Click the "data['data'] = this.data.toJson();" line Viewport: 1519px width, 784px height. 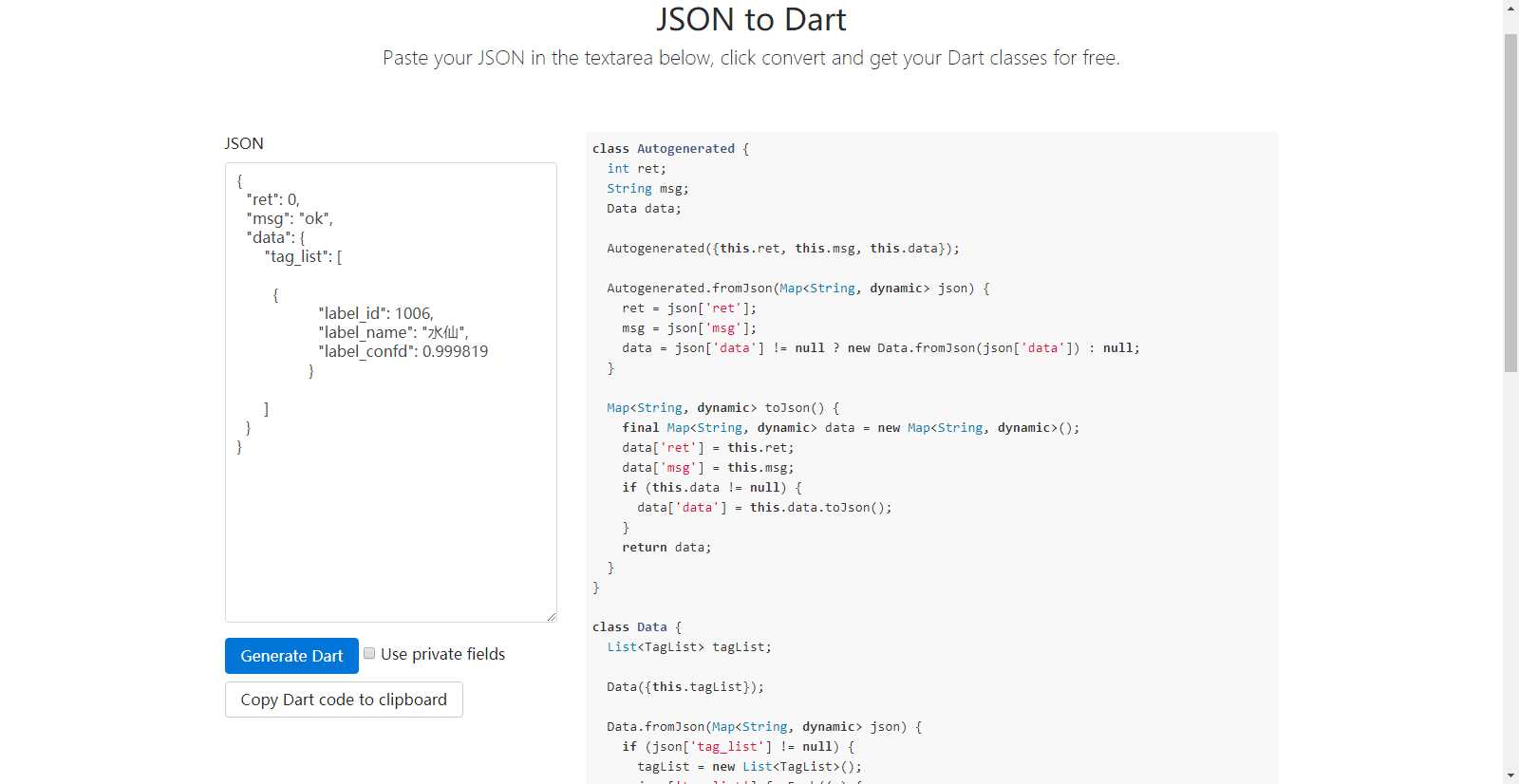tap(764, 508)
